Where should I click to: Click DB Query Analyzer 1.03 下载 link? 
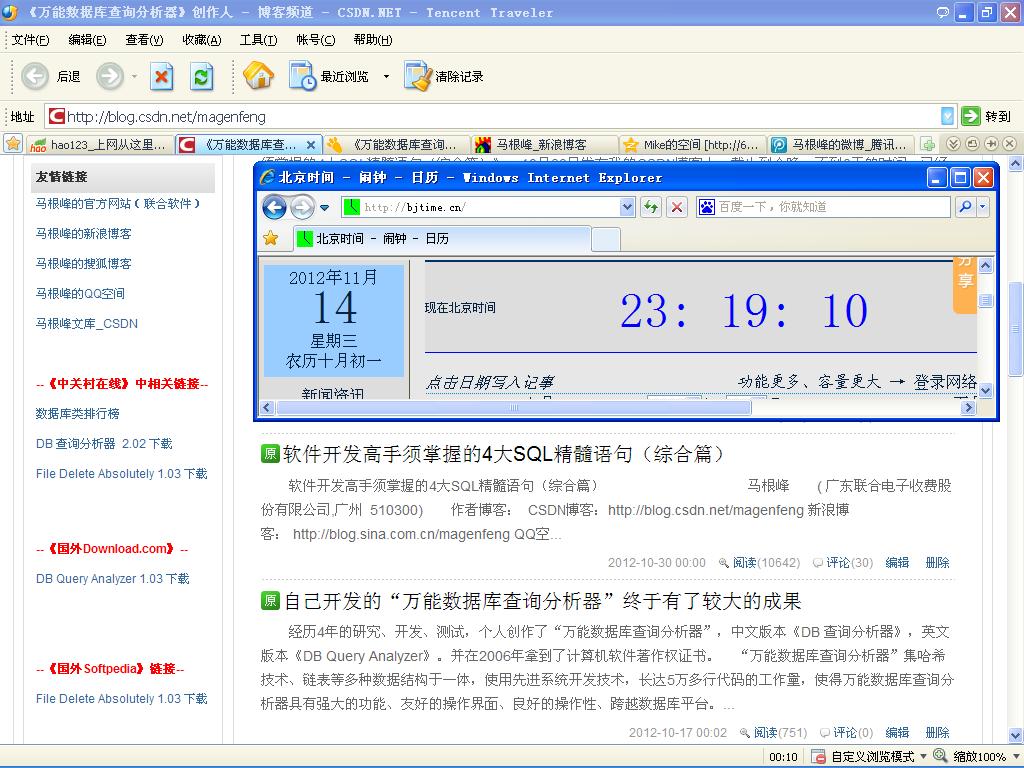coord(112,579)
